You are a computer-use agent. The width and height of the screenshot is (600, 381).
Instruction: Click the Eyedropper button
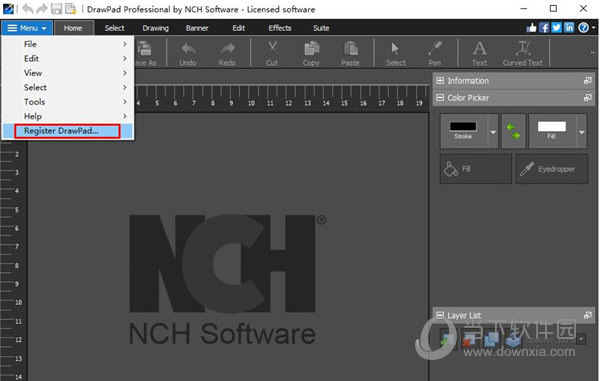pyautogui.click(x=551, y=169)
